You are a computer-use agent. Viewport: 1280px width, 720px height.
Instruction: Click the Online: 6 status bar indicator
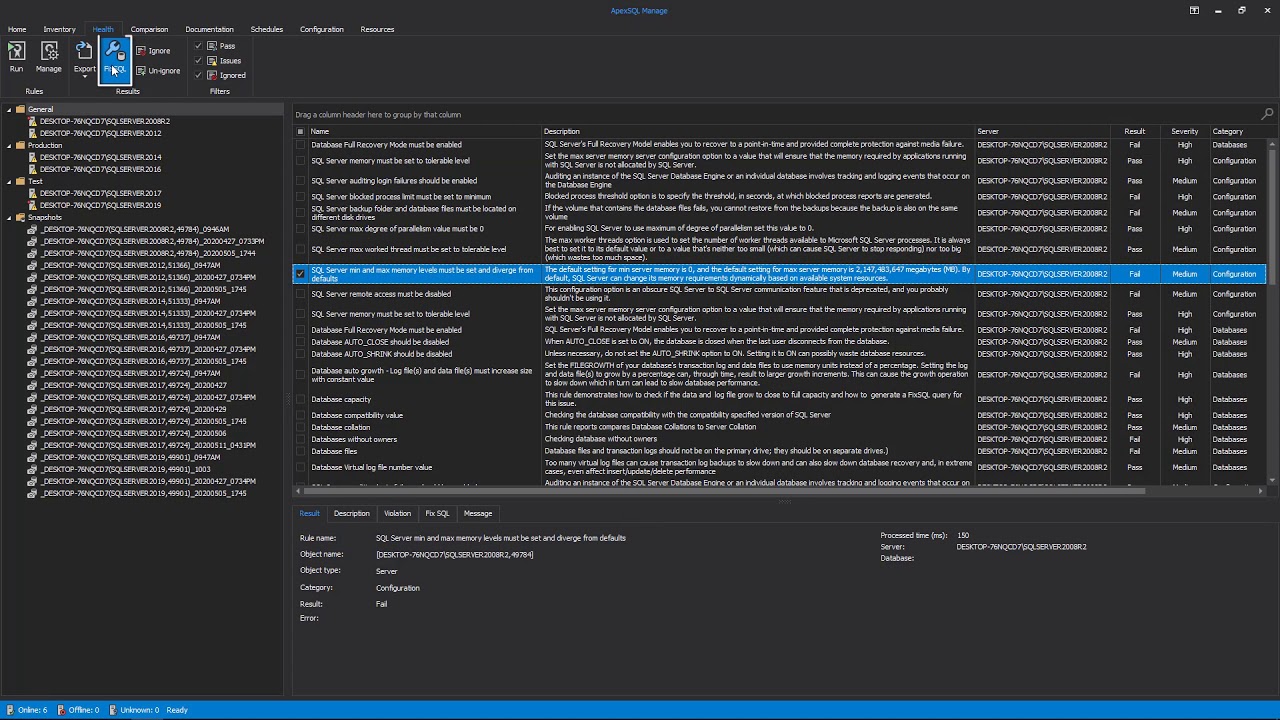coord(28,710)
